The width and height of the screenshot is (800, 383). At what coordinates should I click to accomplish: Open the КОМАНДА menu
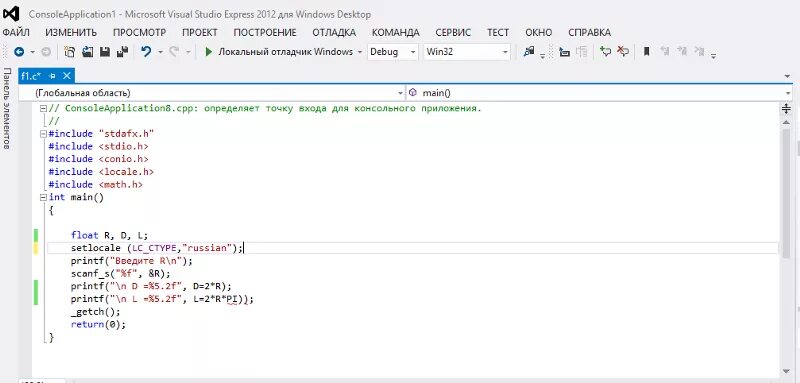click(x=395, y=33)
